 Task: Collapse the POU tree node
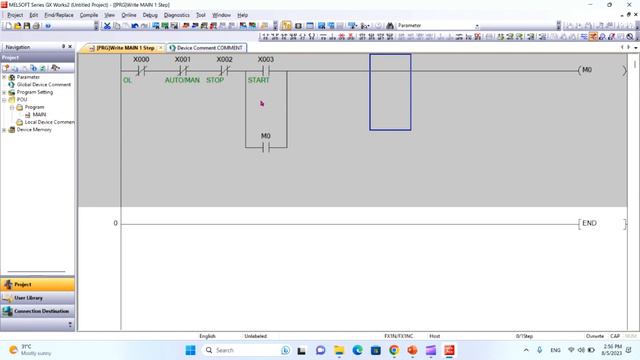click(x=4, y=100)
